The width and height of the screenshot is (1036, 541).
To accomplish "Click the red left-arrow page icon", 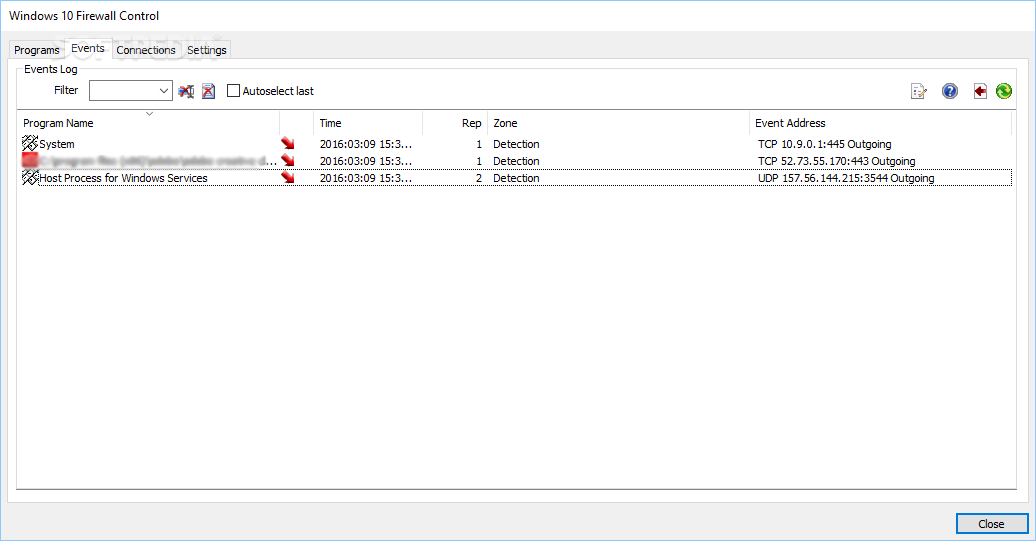I will (980, 91).
